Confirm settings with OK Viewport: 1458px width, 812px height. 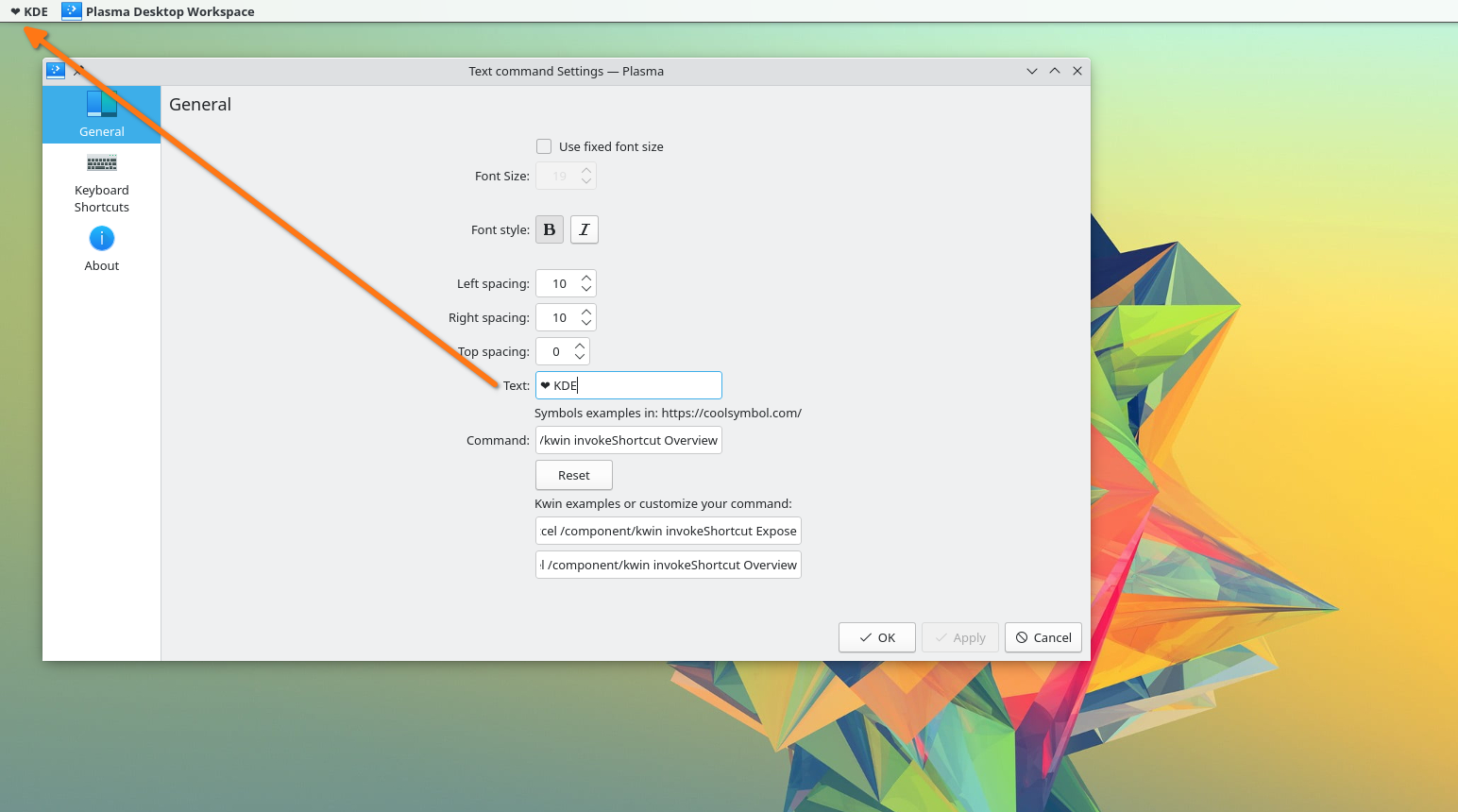click(x=877, y=637)
